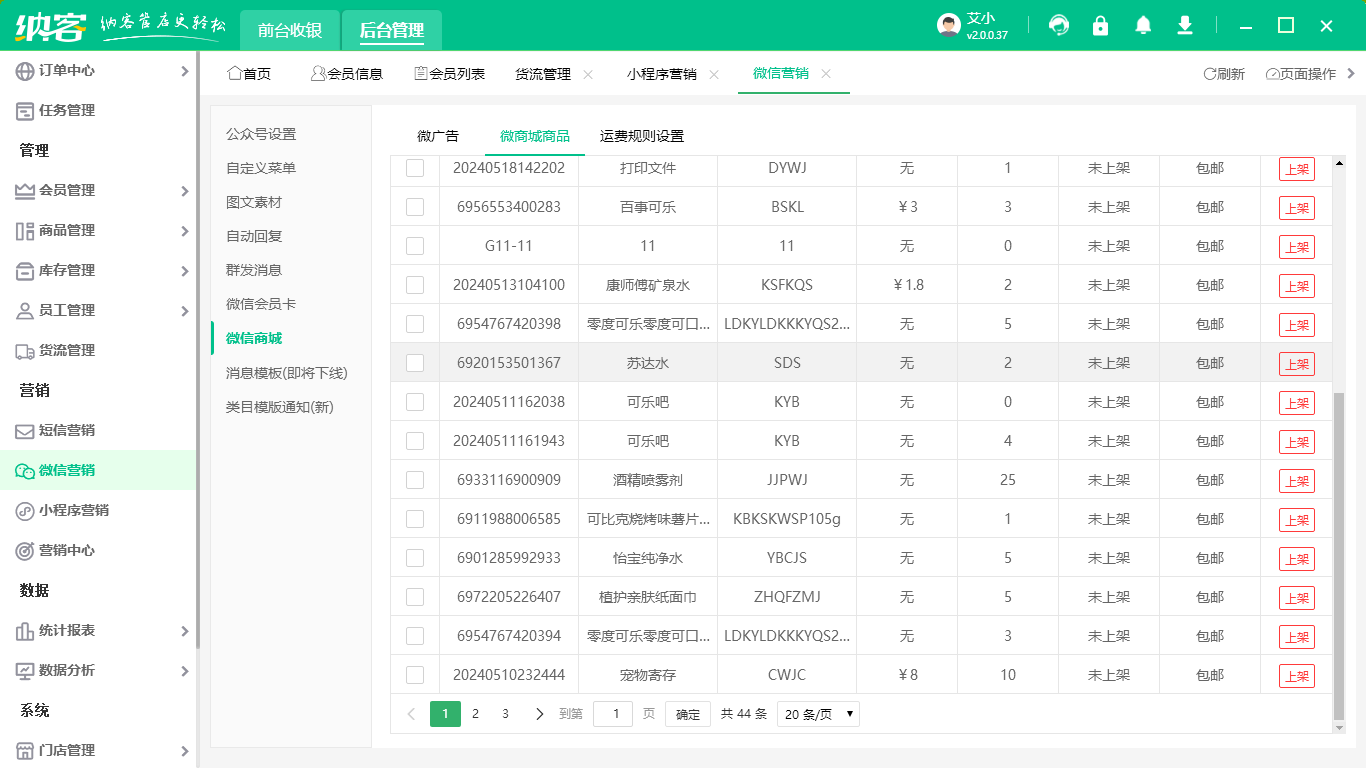Image resolution: width=1366 pixels, height=768 pixels.
Task: Tick the checkbox for 打印文件
Action: click(x=415, y=168)
